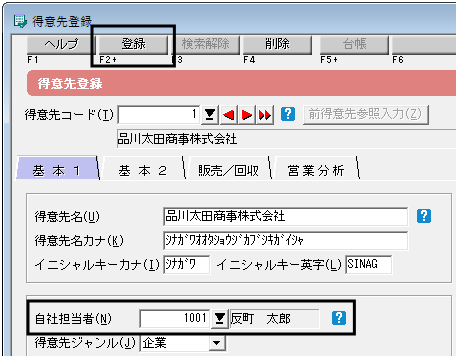Click the 自社担当者(N) label
This screenshot has width=456, height=364.
click(73, 319)
